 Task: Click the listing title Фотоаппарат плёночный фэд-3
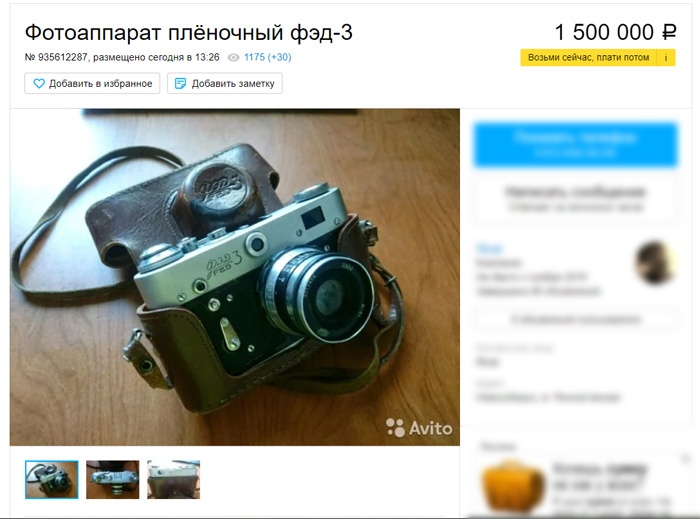pyautogui.click(x=188, y=33)
